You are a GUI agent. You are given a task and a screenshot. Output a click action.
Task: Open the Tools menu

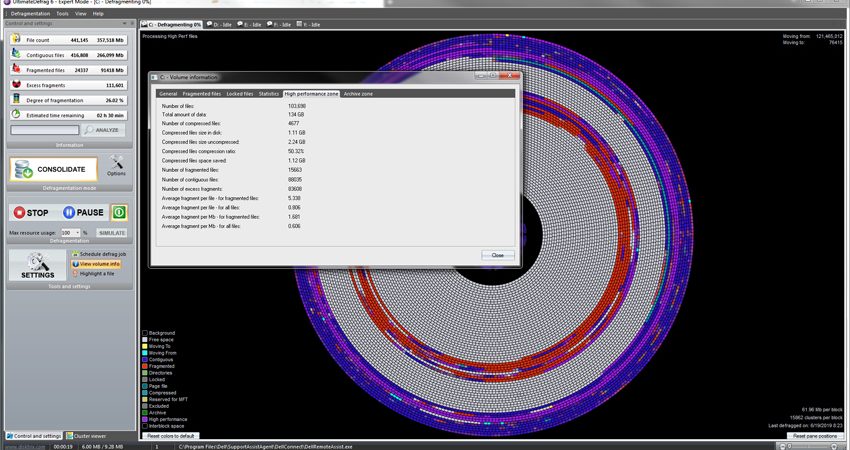pos(62,14)
